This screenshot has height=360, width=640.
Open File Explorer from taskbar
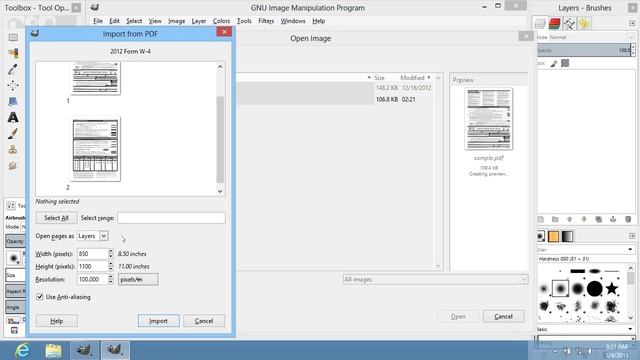(53, 351)
